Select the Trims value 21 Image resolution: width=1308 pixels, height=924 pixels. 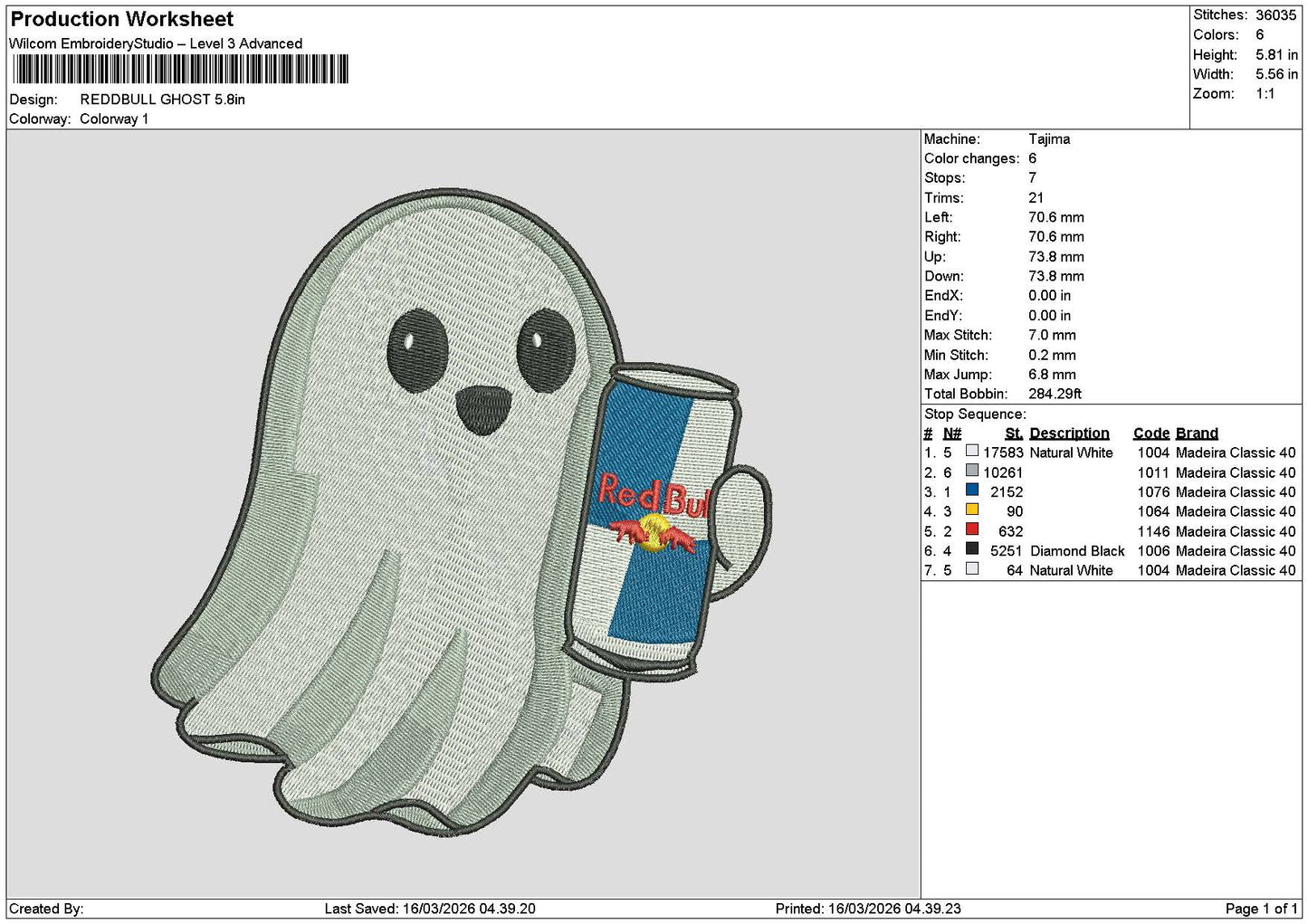(x=1036, y=198)
